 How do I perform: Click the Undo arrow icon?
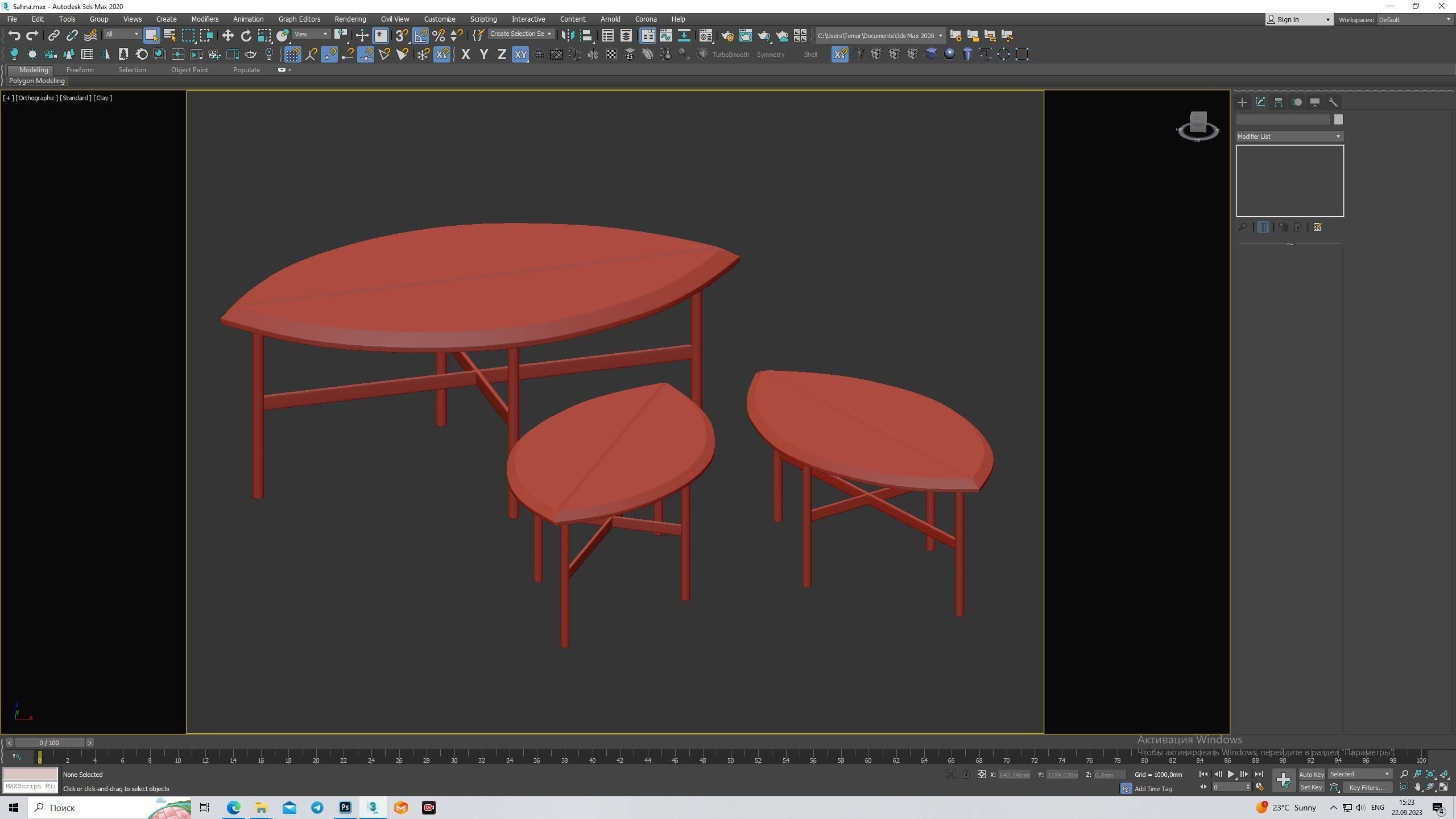coord(14,35)
